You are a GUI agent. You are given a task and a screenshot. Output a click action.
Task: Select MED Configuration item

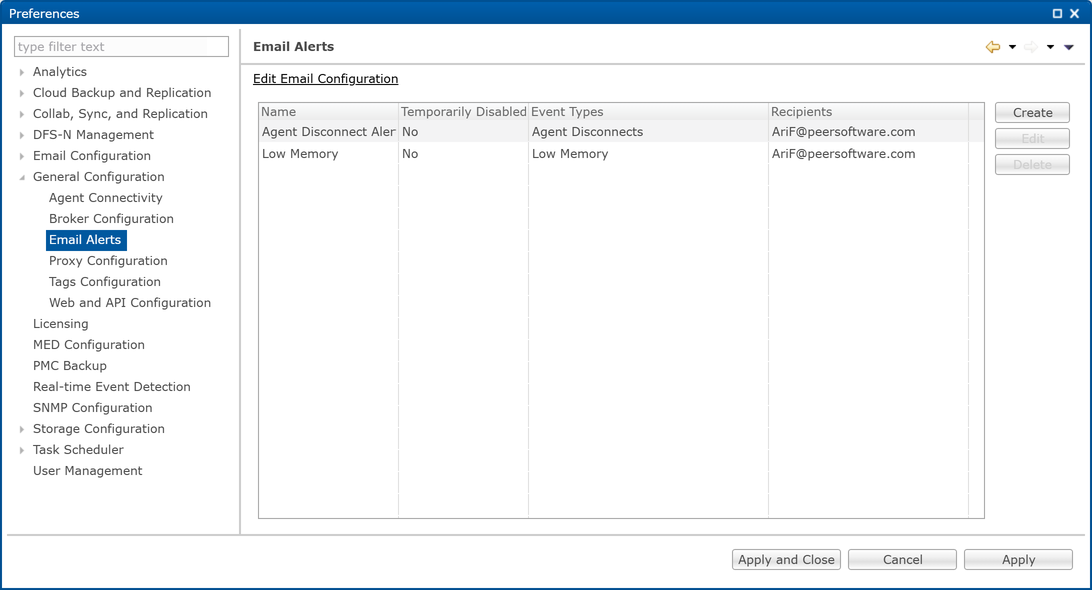[89, 344]
